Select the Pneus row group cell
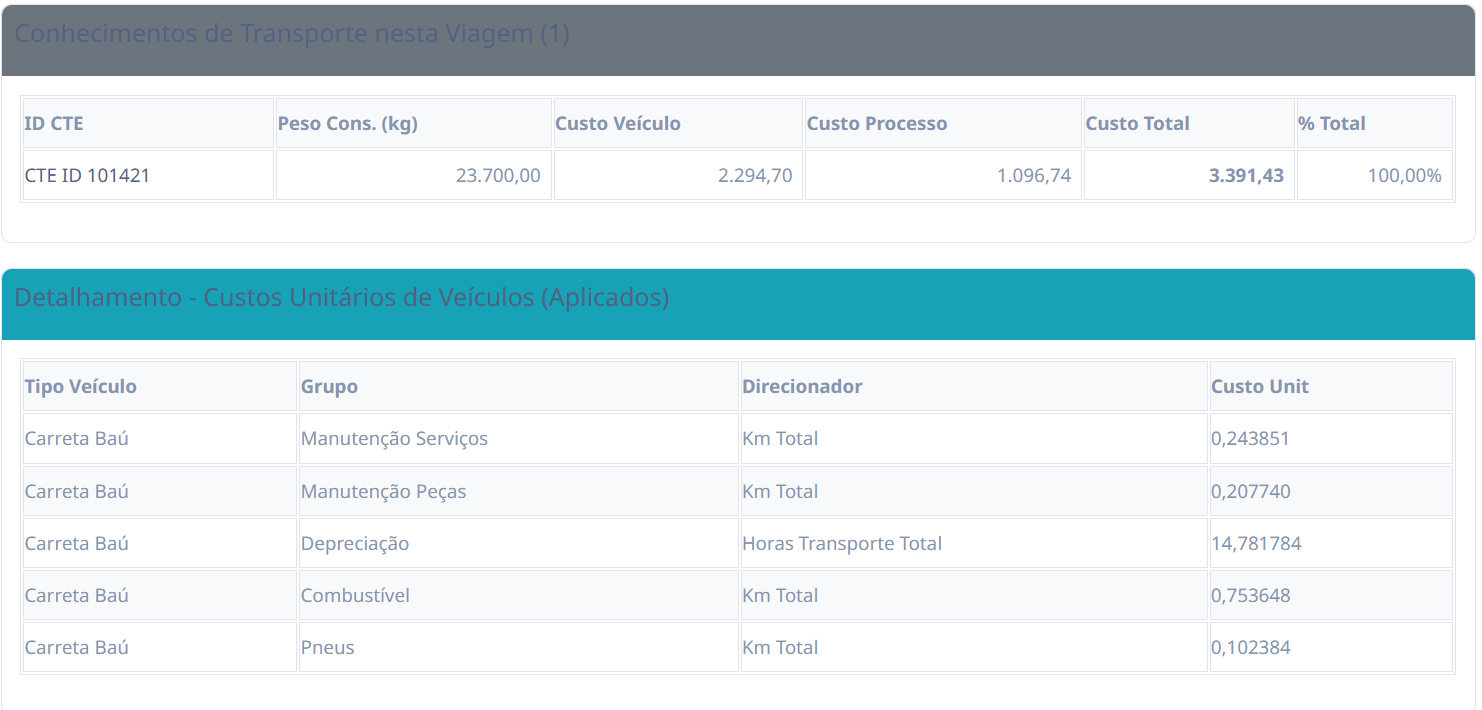1482x710 pixels. (x=328, y=648)
